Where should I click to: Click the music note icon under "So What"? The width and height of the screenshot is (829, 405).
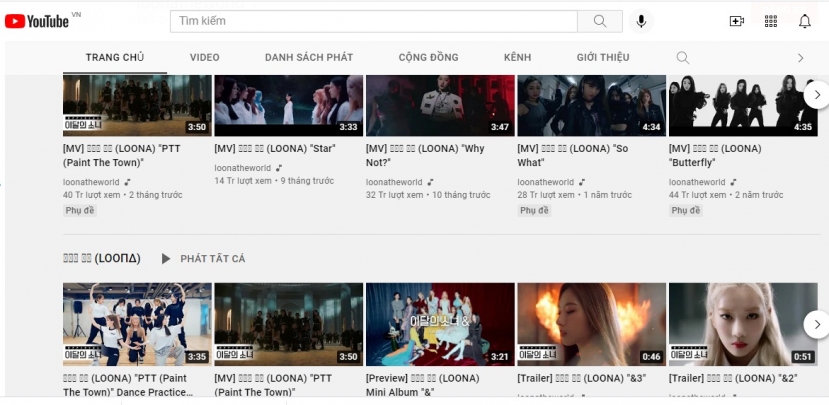click(582, 182)
